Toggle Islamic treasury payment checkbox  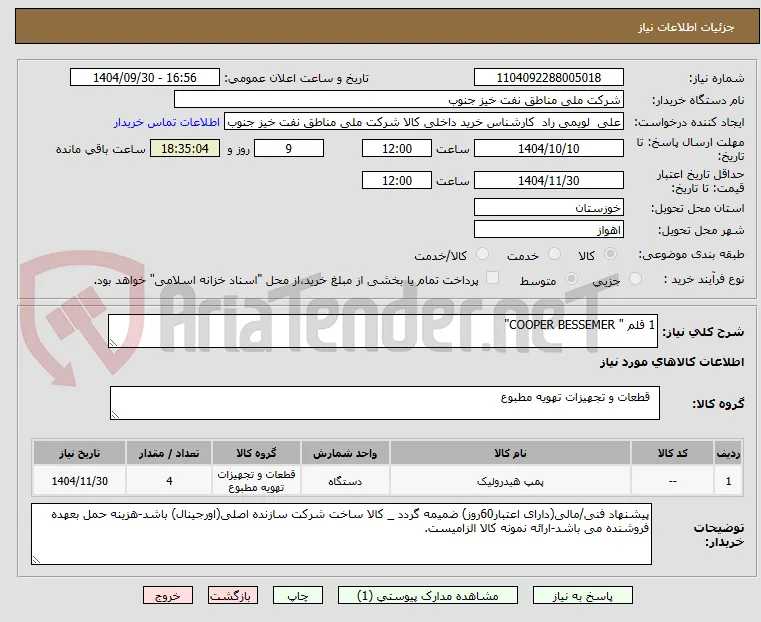click(492, 278)
